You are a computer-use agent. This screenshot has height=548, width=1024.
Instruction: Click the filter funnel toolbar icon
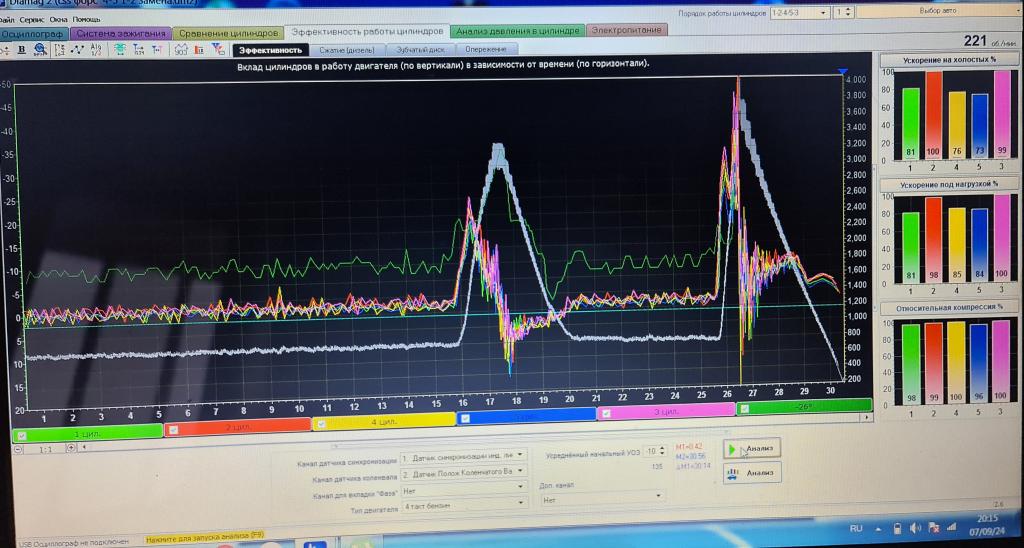(218, 49)
